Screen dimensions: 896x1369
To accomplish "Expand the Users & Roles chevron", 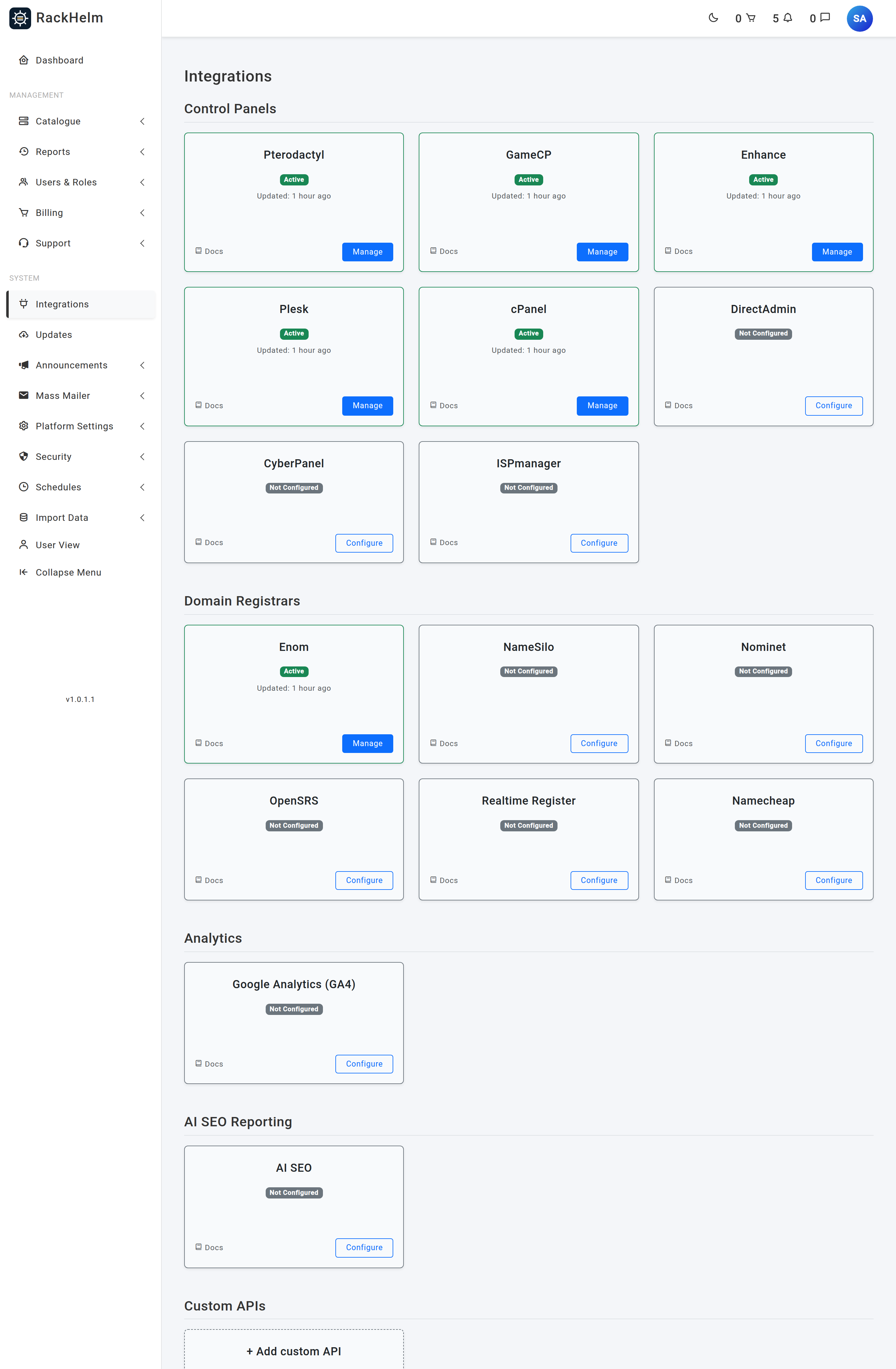I will pyautogui.click(x=142, y=182).
